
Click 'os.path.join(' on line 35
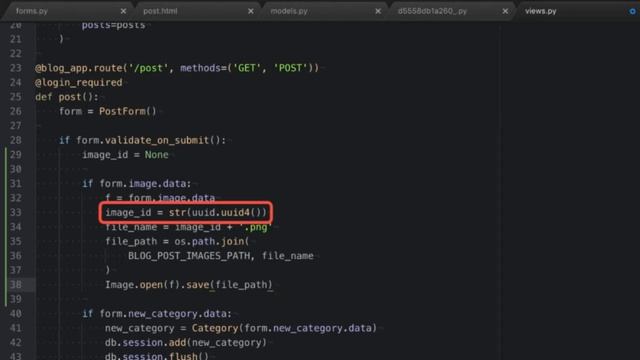coord(211,242)
